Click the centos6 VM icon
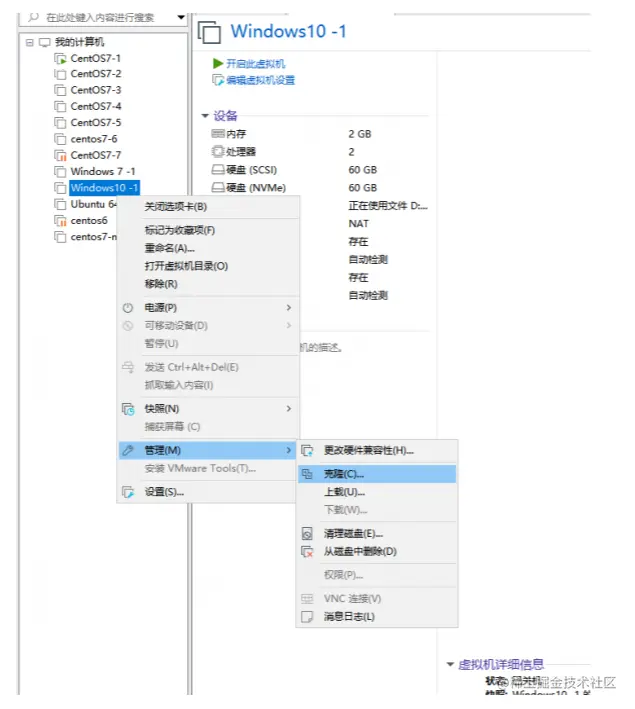 tap(60, 221)
